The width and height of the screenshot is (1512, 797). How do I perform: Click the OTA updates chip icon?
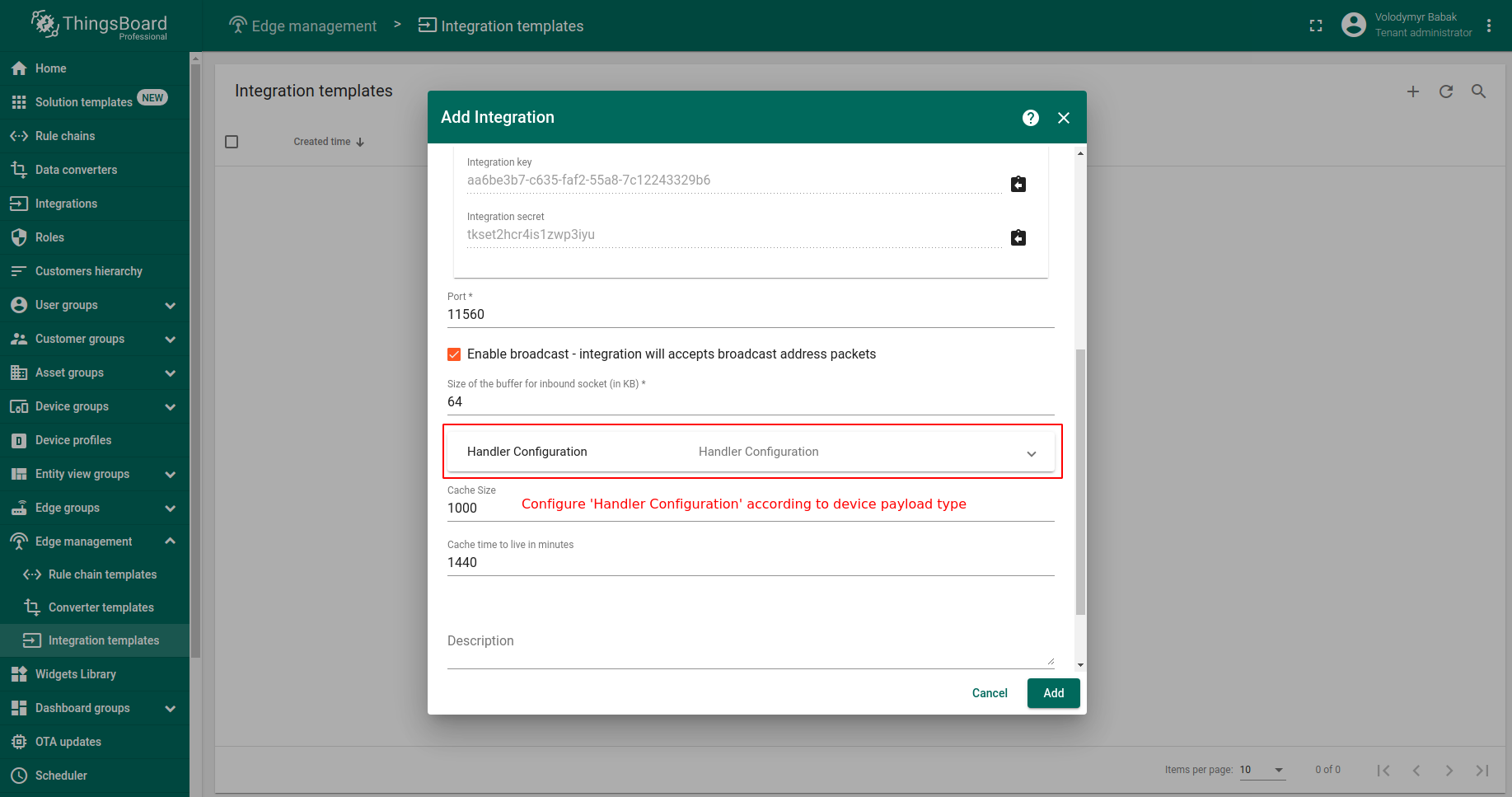coord(19,742)
